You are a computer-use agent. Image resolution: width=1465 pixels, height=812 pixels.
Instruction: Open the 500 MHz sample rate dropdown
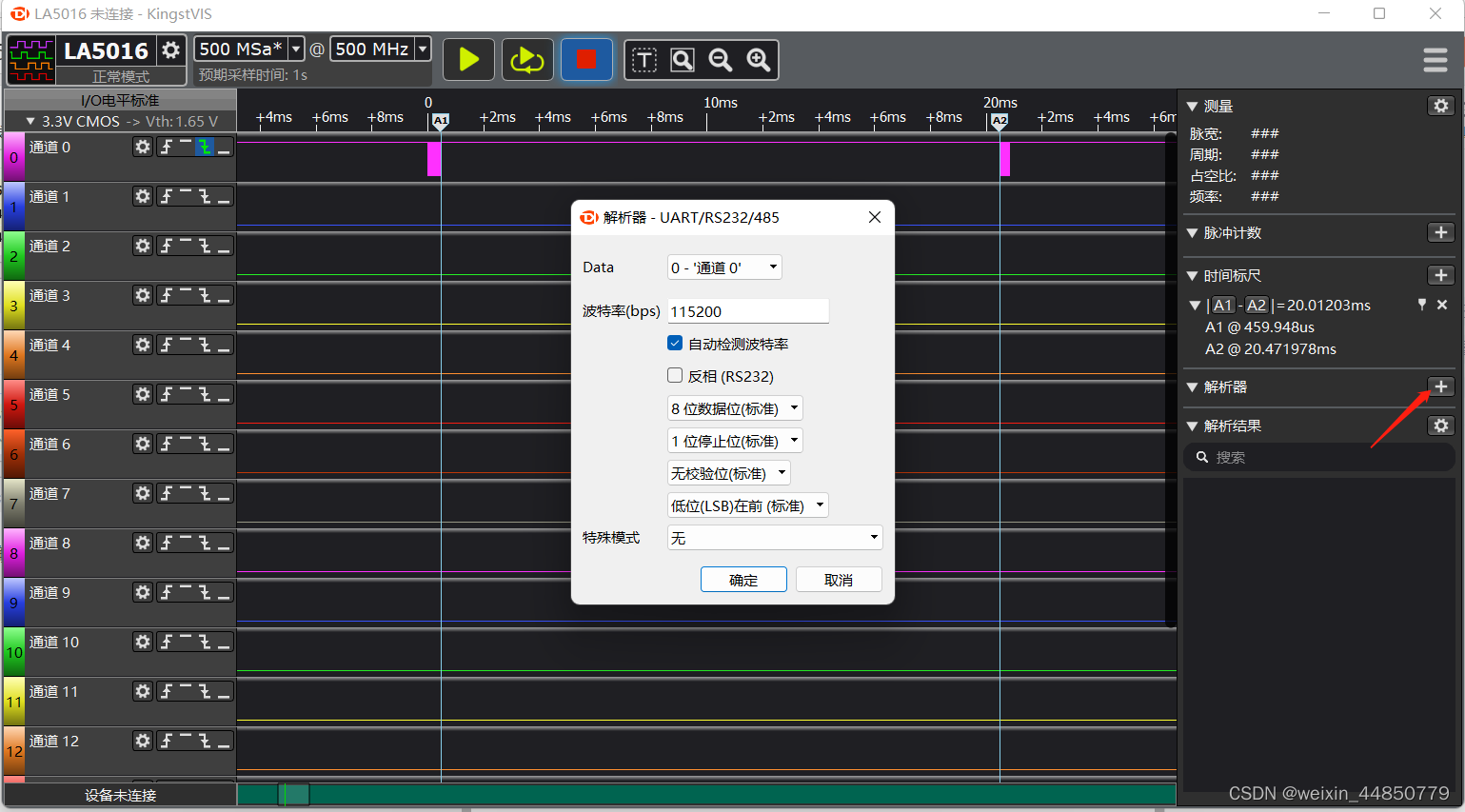click(x=423, y=49)
